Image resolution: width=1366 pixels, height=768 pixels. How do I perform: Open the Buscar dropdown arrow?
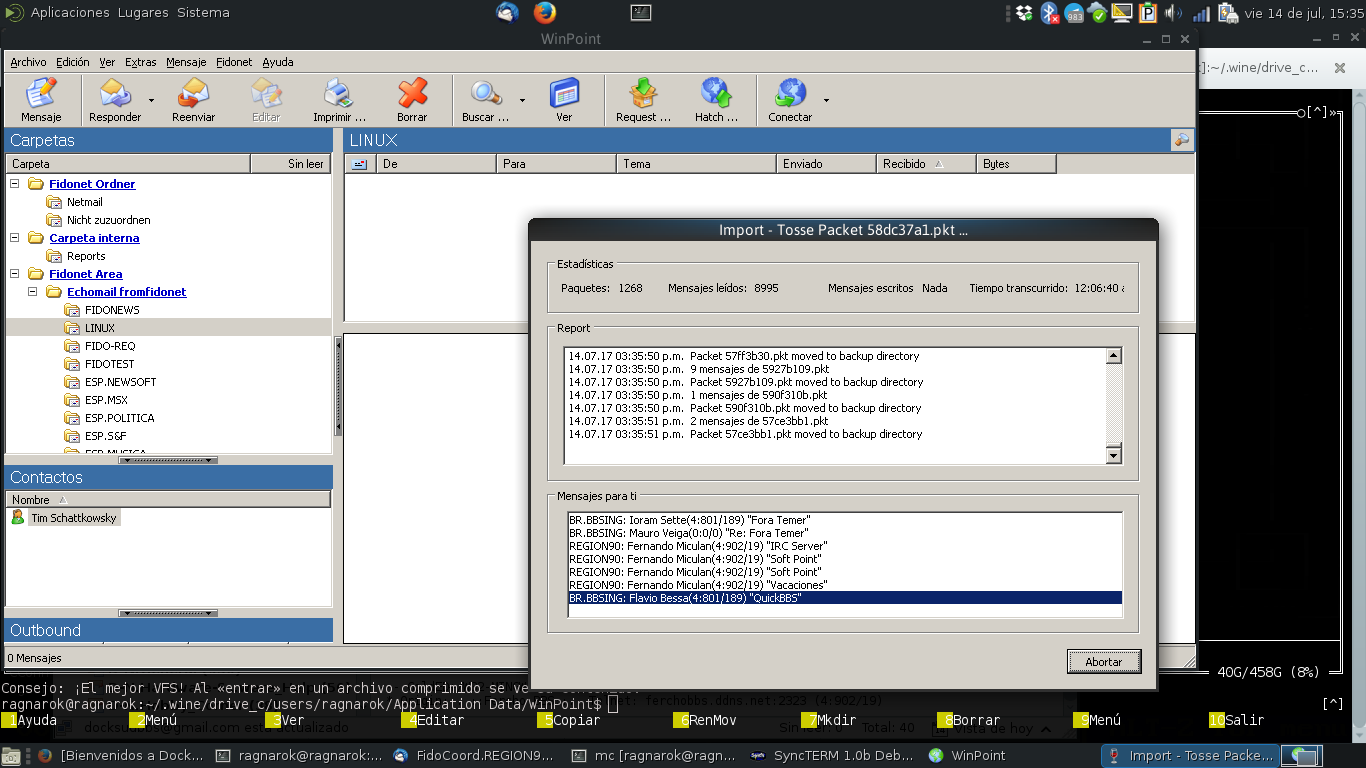522,100
